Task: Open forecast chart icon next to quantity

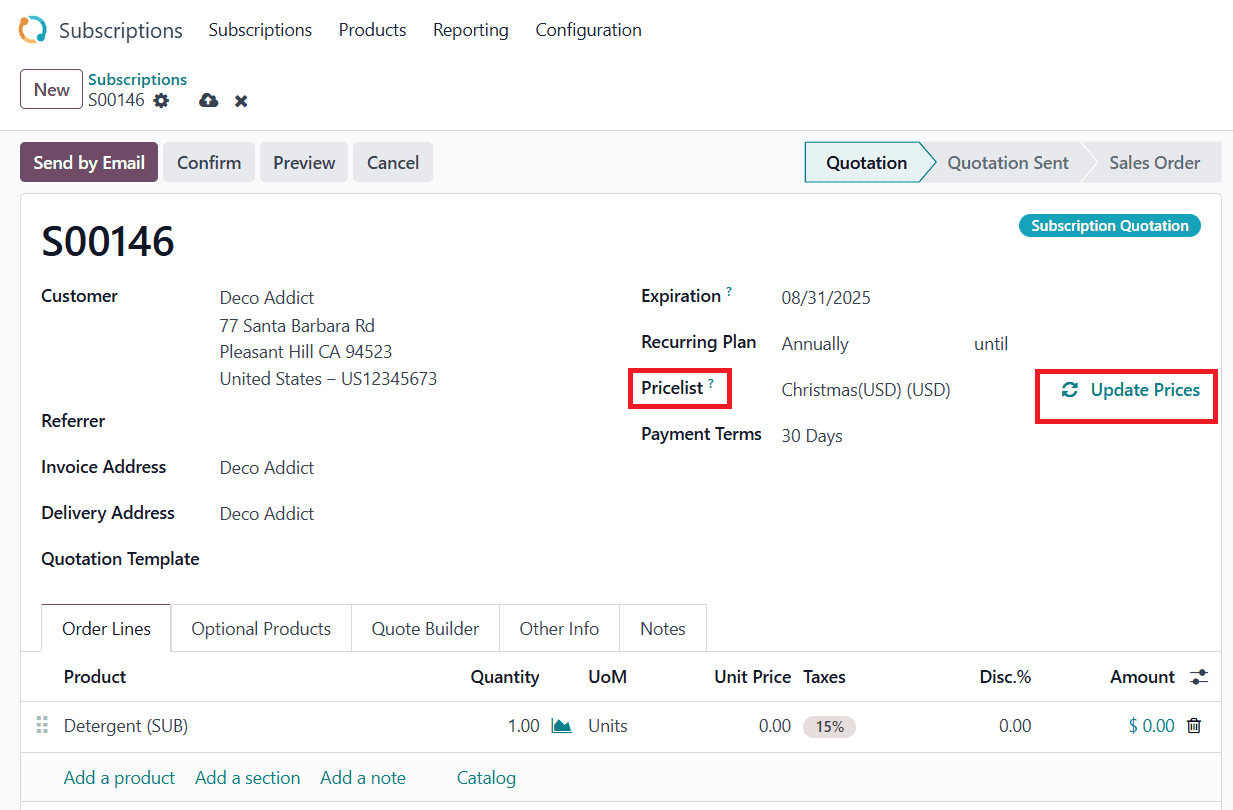Action: coord(562,726)
